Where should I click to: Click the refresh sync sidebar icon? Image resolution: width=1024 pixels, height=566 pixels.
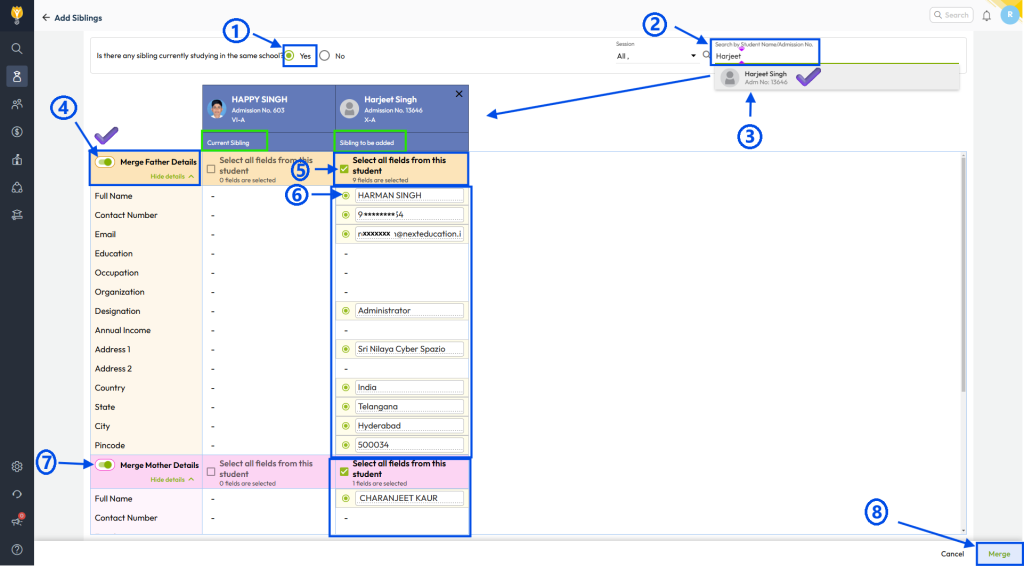coord(17,494)
